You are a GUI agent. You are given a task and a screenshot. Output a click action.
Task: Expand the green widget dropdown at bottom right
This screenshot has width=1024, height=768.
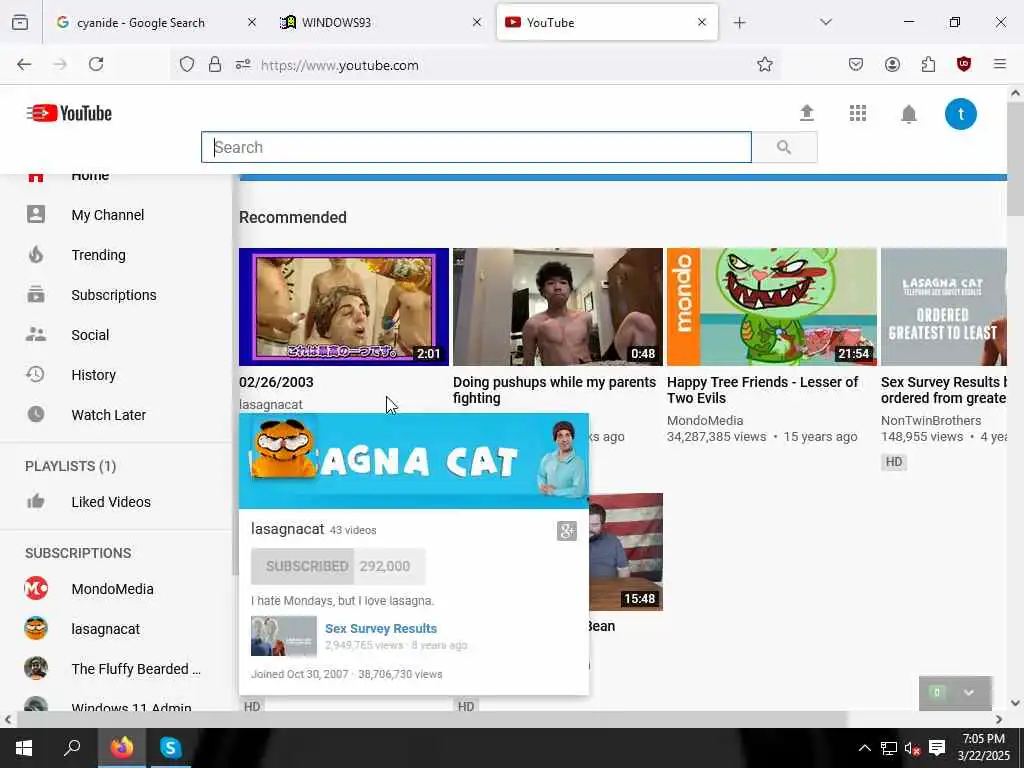[968, 693]
